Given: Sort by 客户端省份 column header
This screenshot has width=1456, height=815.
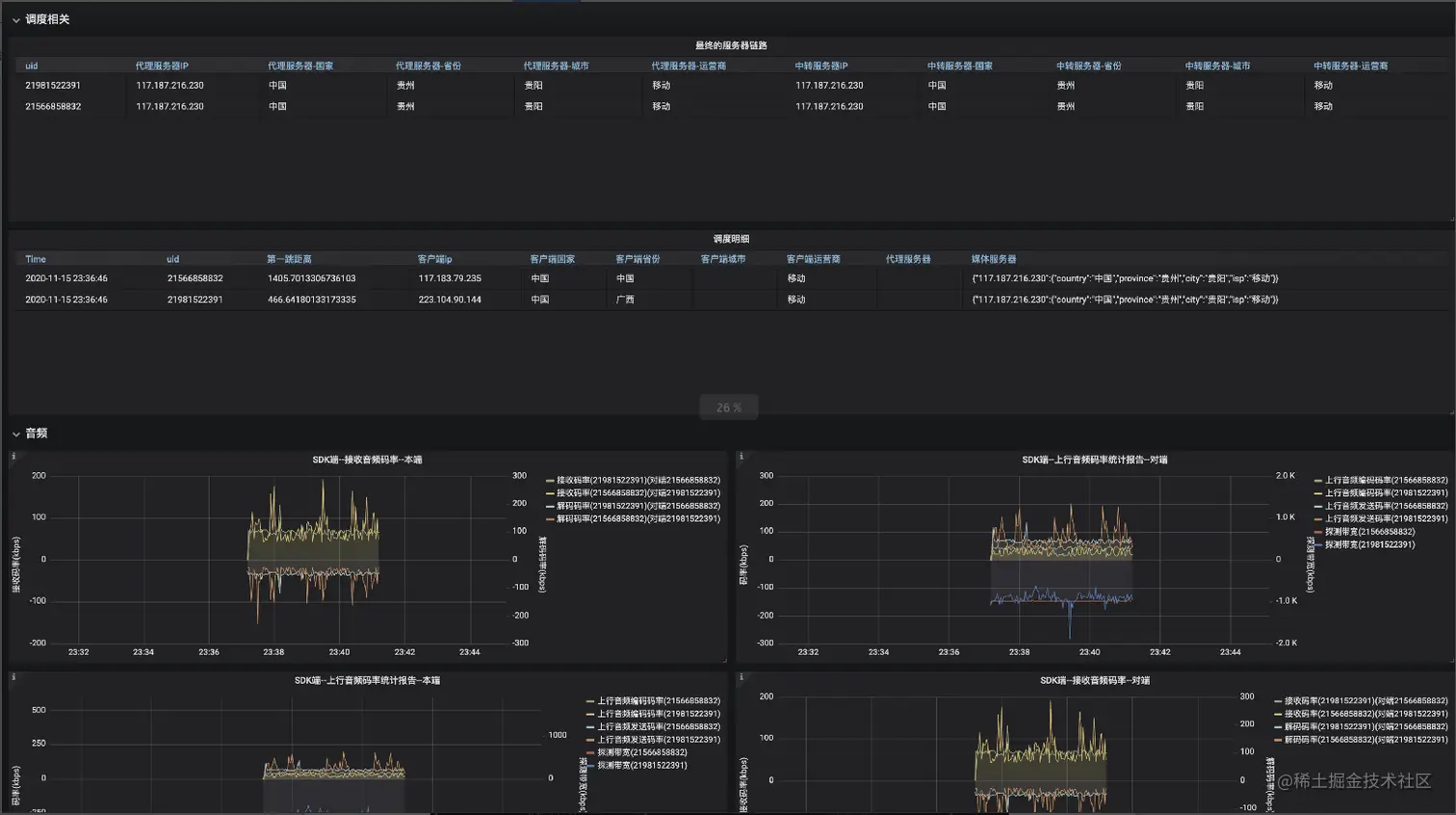Looking at the screenshot, I should (x=637, y=259).
